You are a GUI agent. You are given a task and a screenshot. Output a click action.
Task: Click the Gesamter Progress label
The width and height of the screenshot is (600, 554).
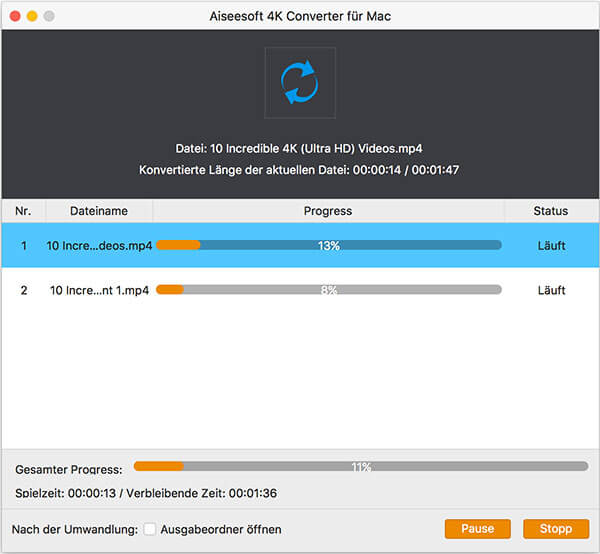[x=69, y=469]
